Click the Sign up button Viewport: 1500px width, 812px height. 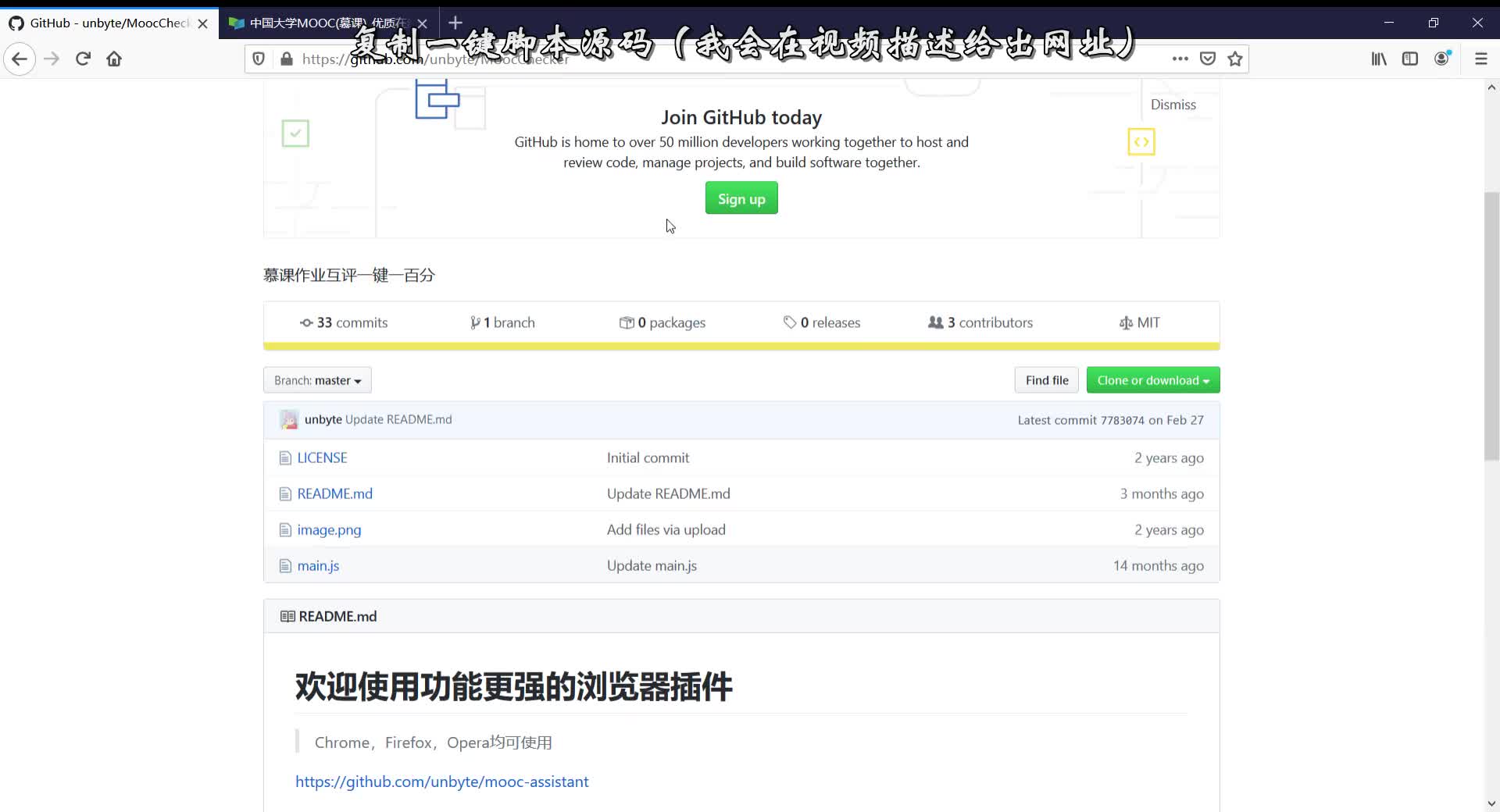point(741,198)
